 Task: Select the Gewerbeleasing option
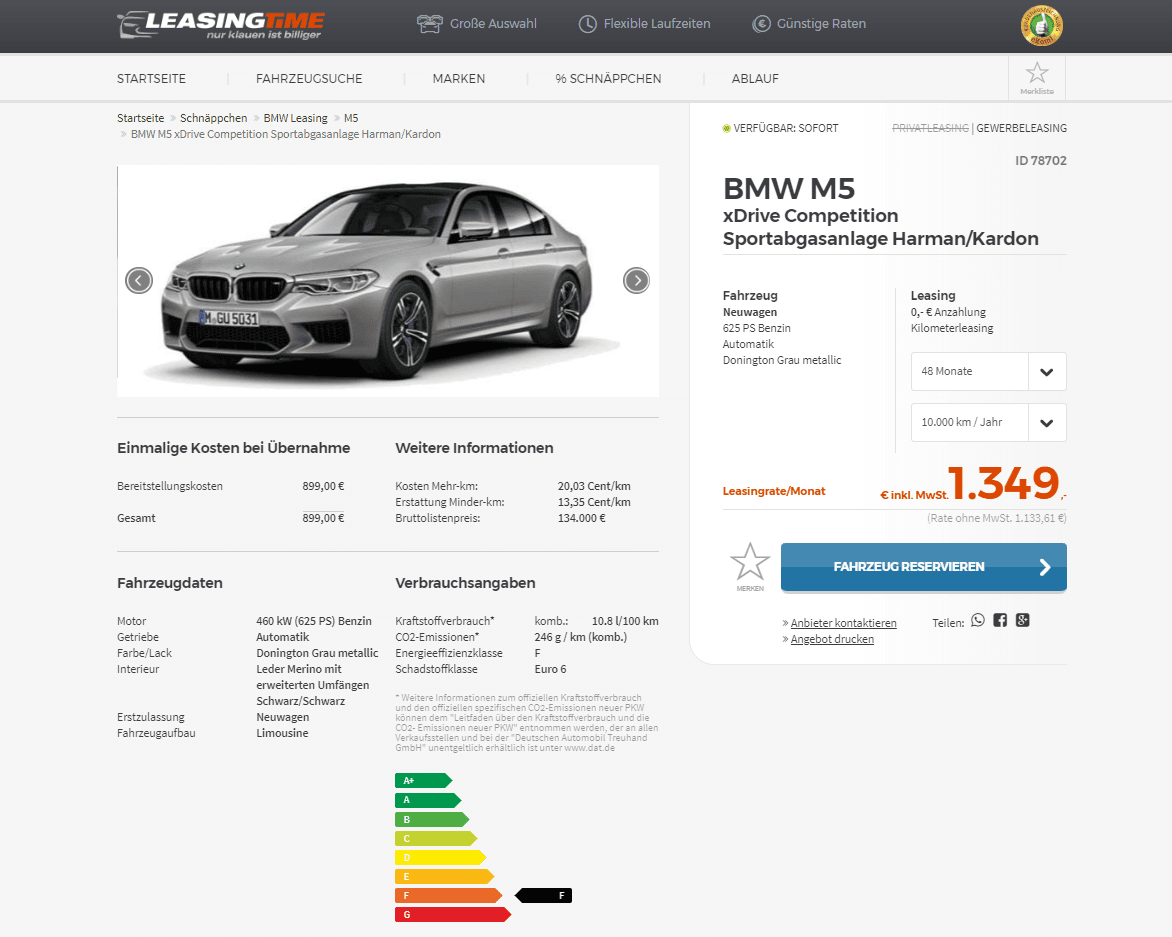click(1021, 128)
